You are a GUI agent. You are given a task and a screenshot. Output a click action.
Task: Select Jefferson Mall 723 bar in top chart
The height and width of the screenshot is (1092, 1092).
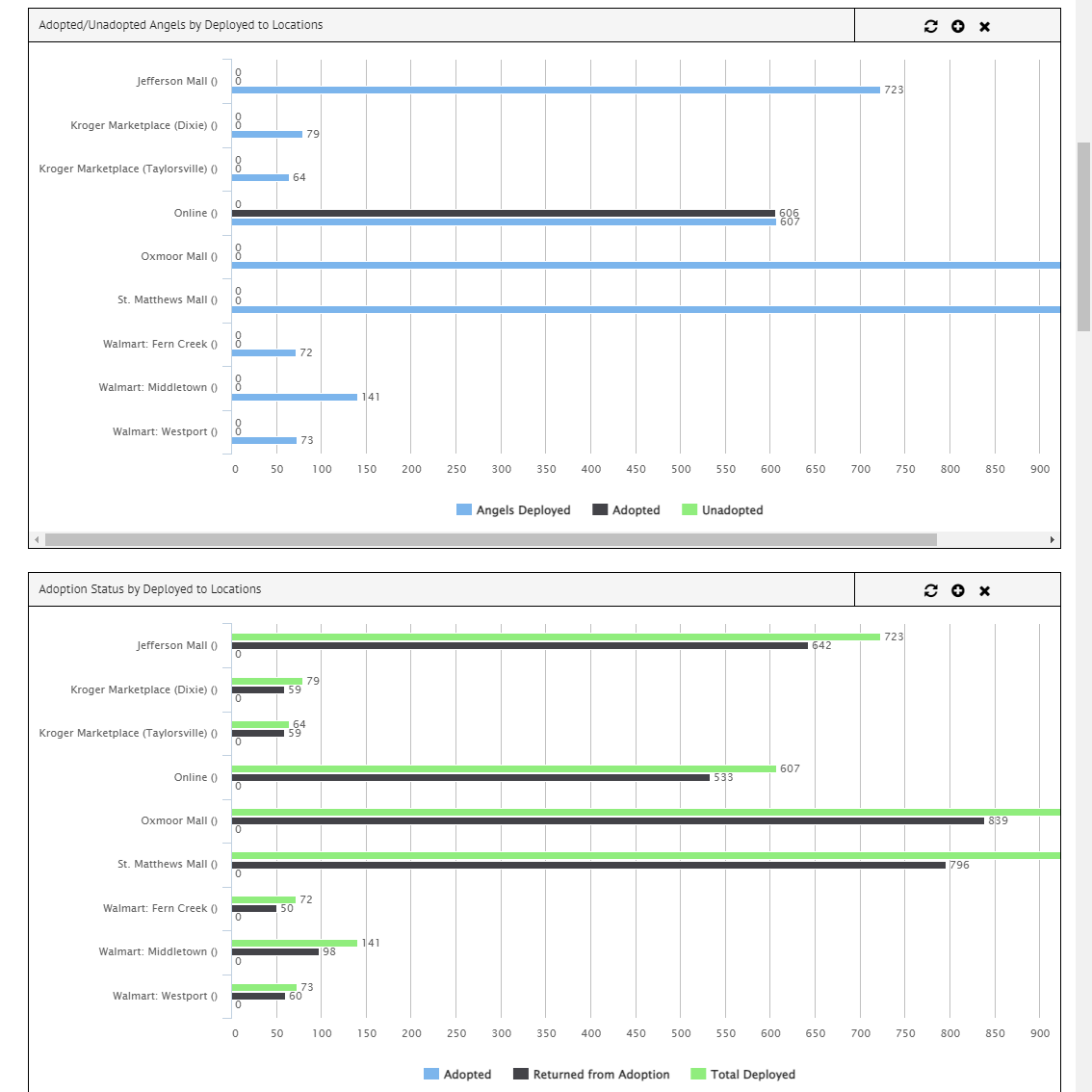(556, 91)
